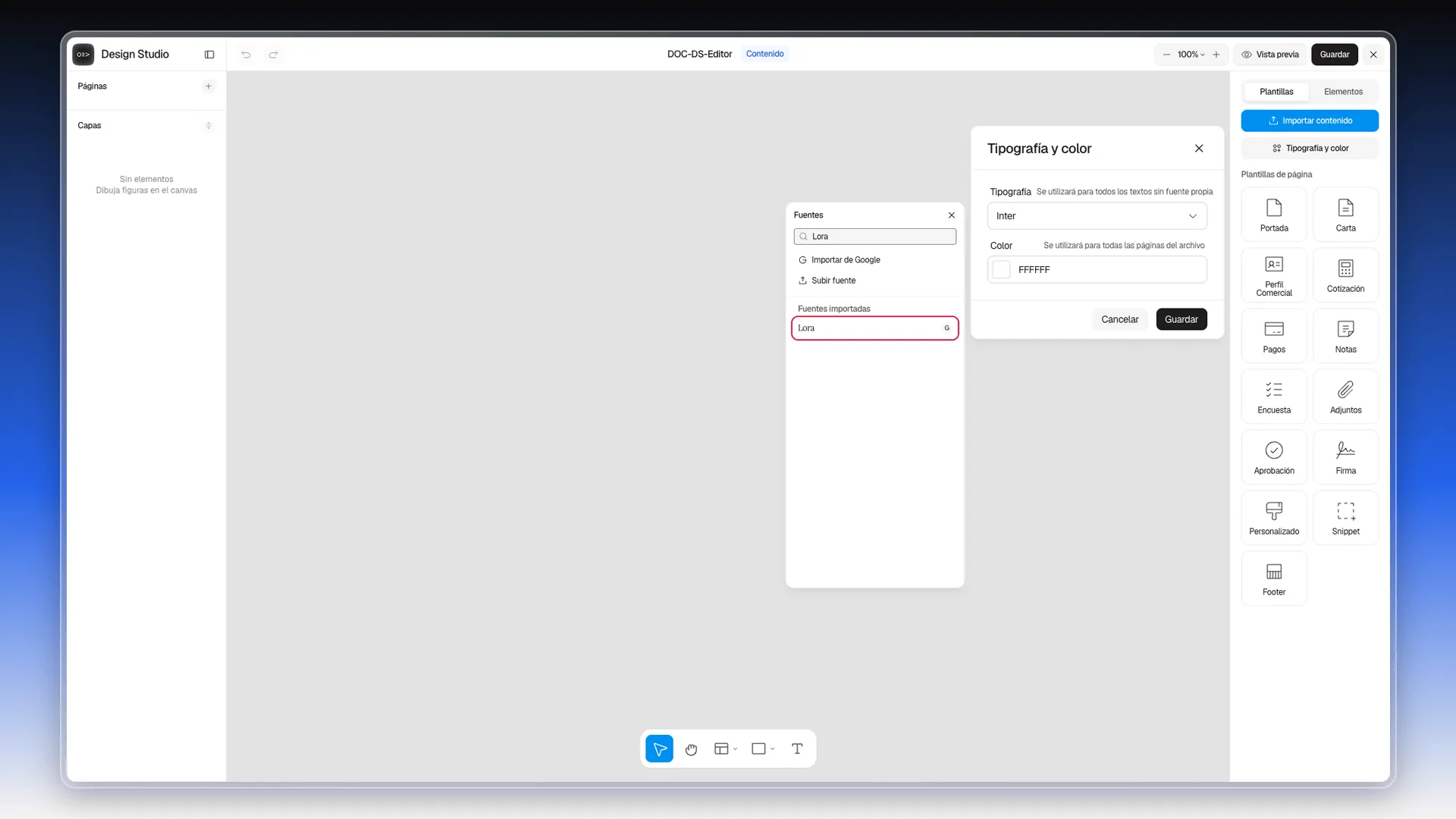Click the Lora font search field
Screen dimensions: 1456x819
point(874,237)
